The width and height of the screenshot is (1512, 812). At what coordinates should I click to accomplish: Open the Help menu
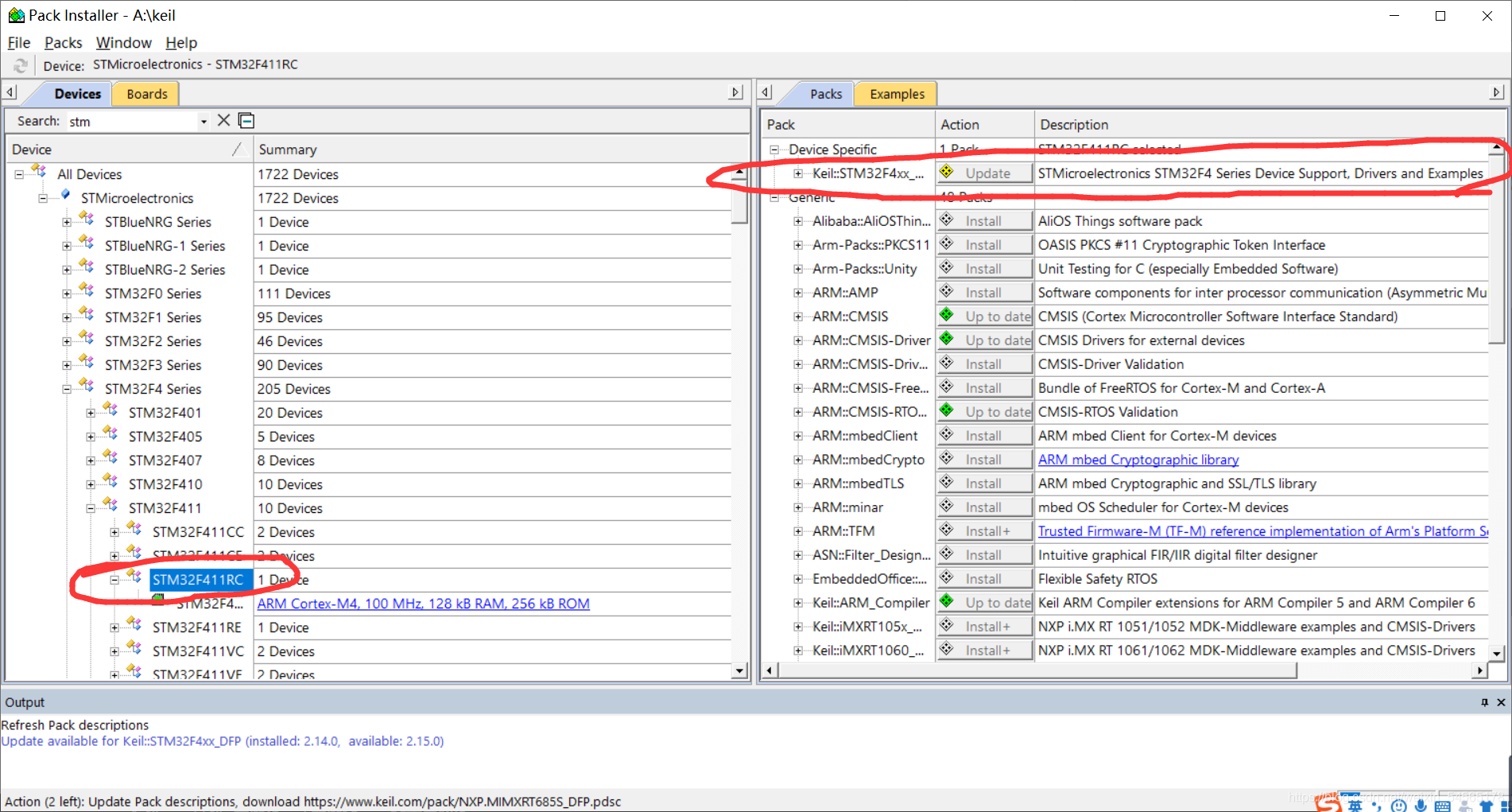click(181, 42)
